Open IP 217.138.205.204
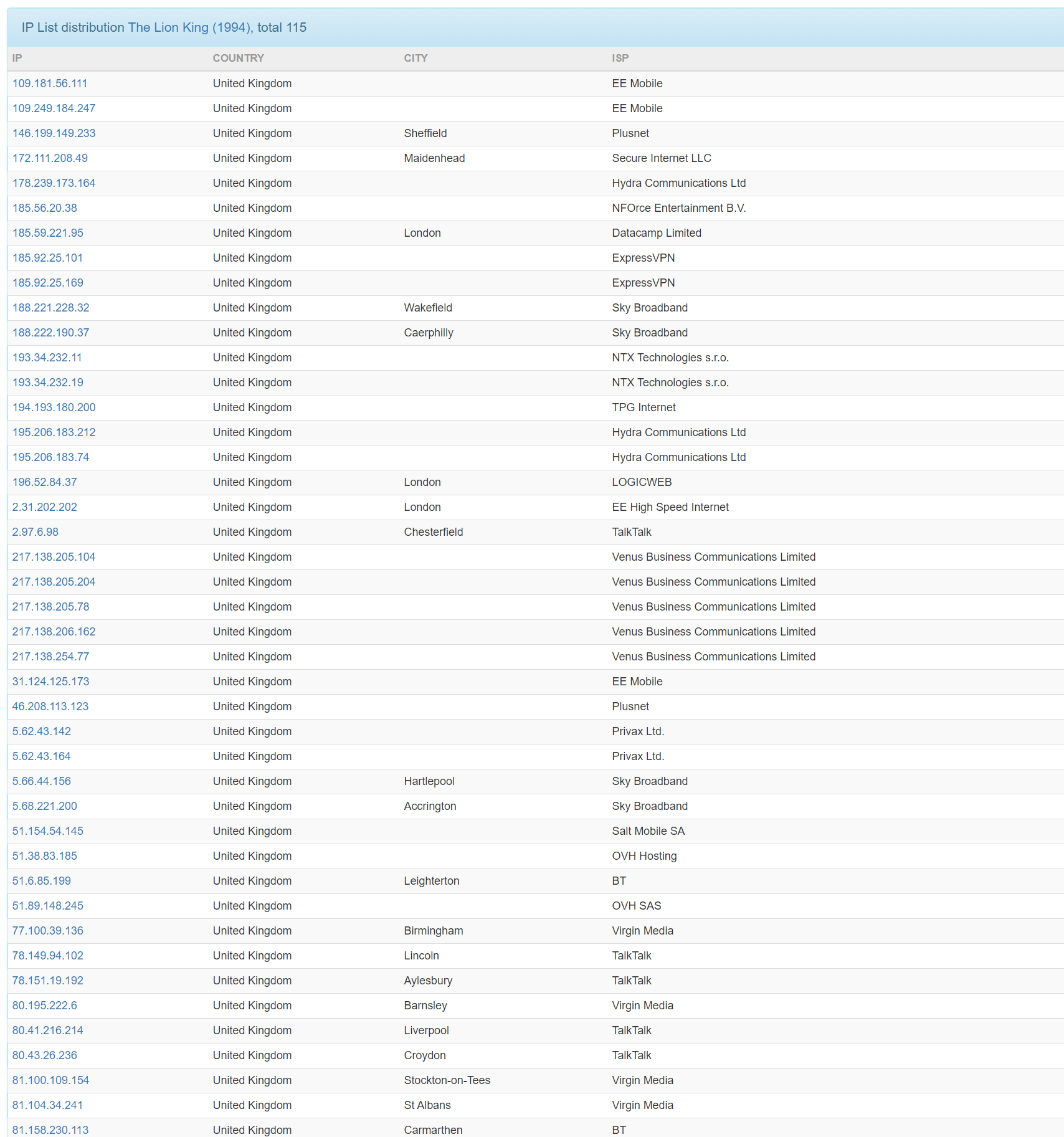 coord(54,582)
